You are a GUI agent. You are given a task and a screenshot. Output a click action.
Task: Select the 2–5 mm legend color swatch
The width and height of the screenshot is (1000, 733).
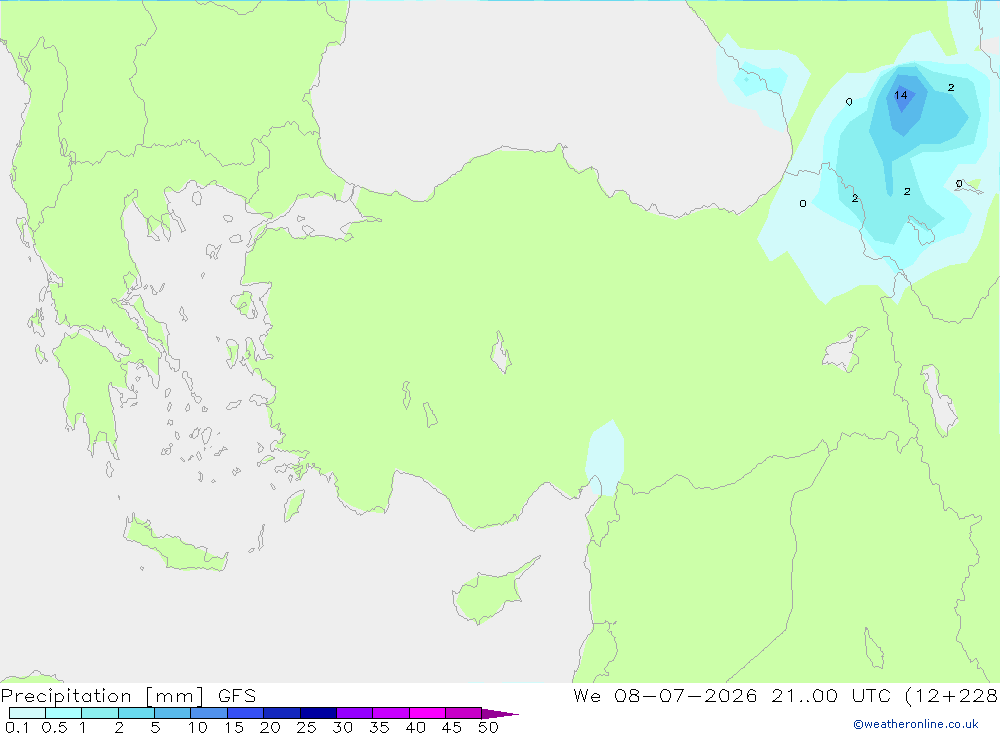tap(136, 713)
